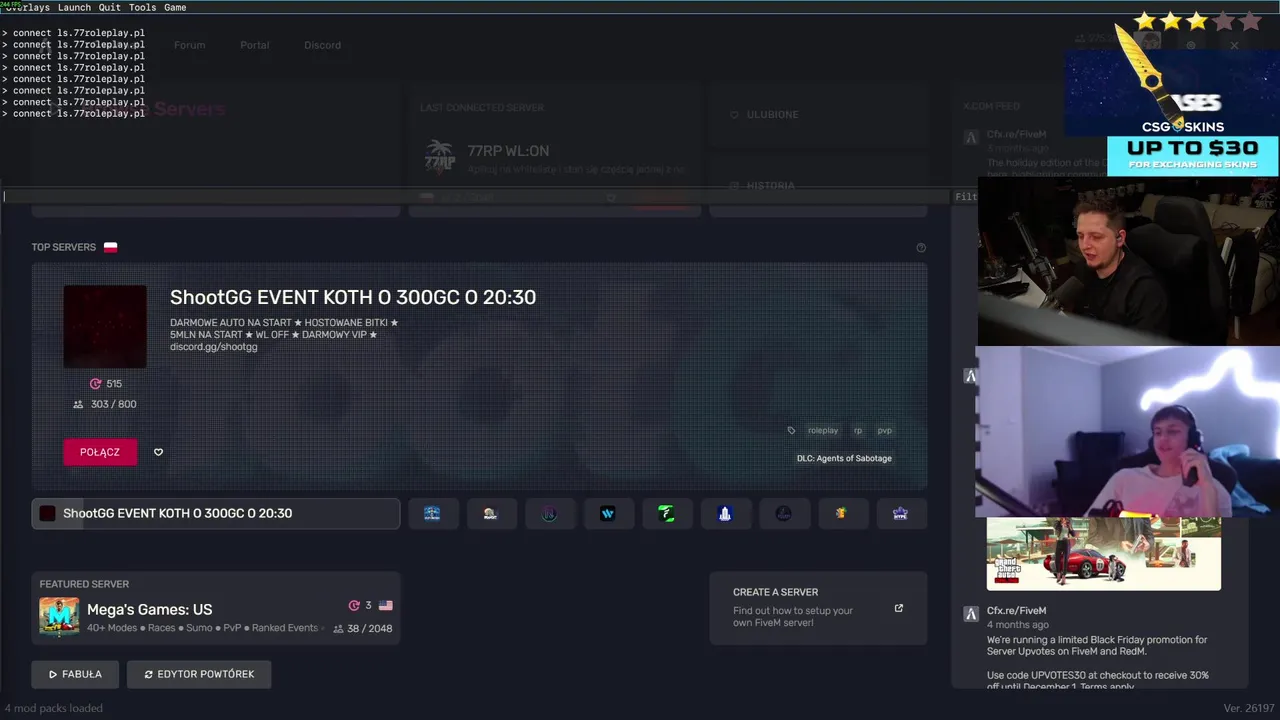1280x720 pixels.
Task: Select the orange-green server icon
Action: 841,513
